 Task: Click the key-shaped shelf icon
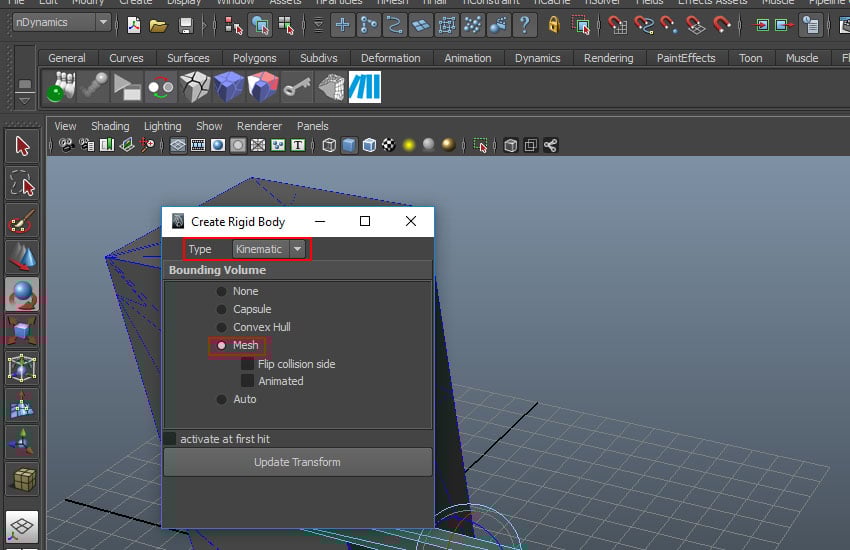(x=295, y=88)
